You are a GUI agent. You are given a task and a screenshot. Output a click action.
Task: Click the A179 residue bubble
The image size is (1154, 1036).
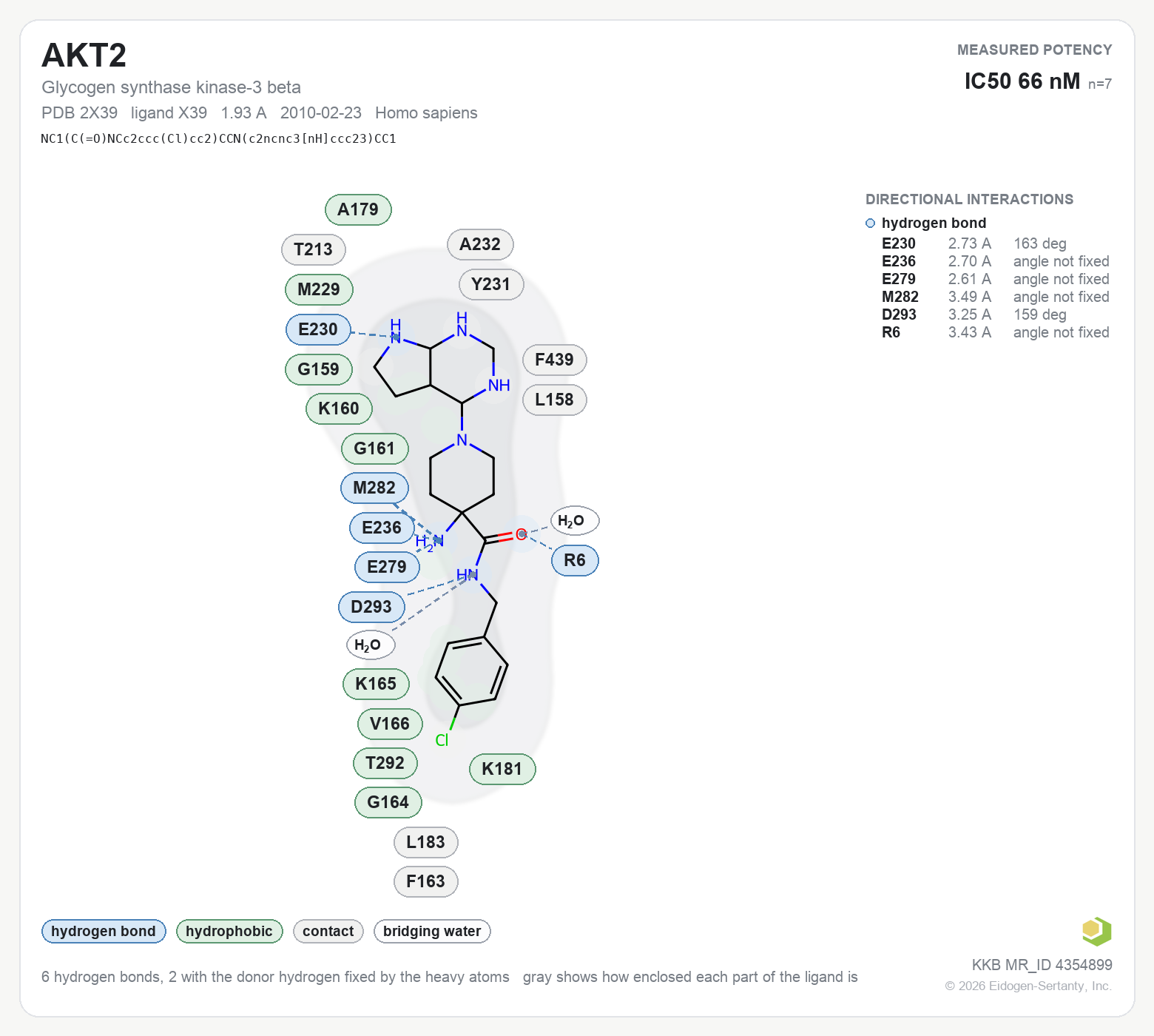(x=358, y=209)
